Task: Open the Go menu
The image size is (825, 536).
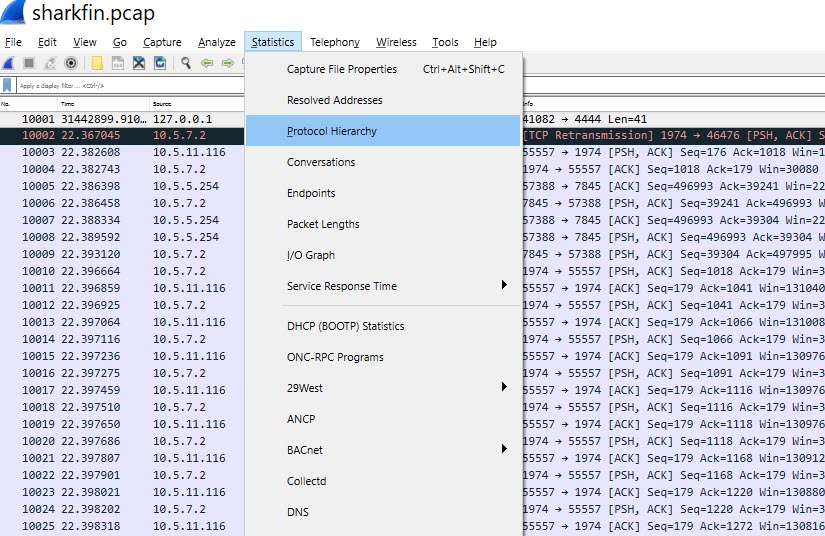Action: pos(119,42)
